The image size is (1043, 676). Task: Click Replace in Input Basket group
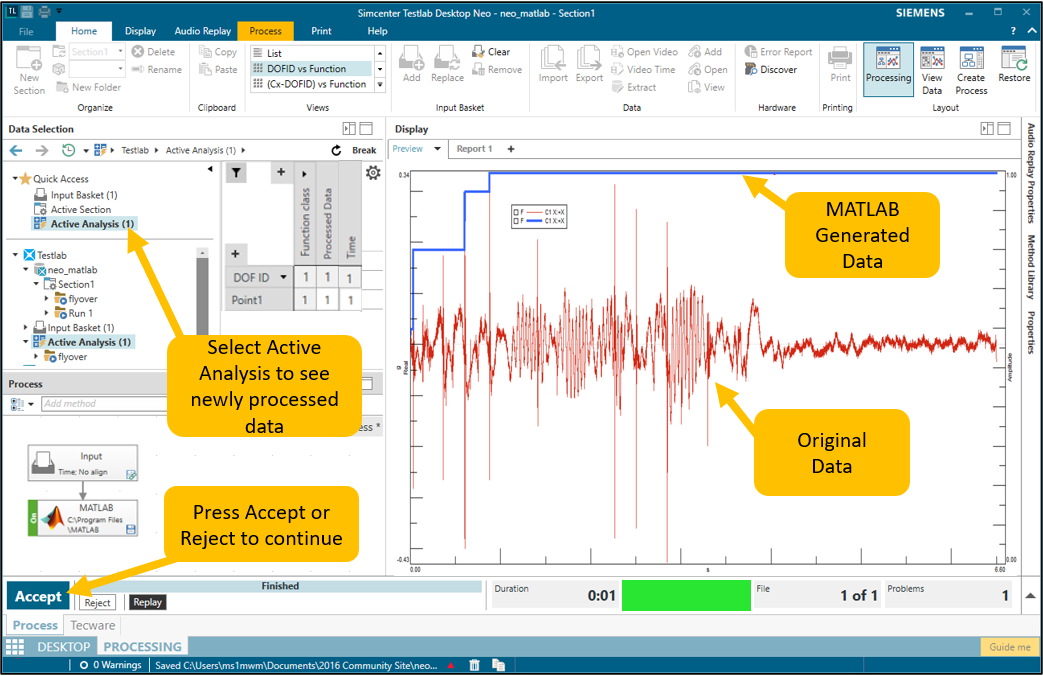(447, 65)
